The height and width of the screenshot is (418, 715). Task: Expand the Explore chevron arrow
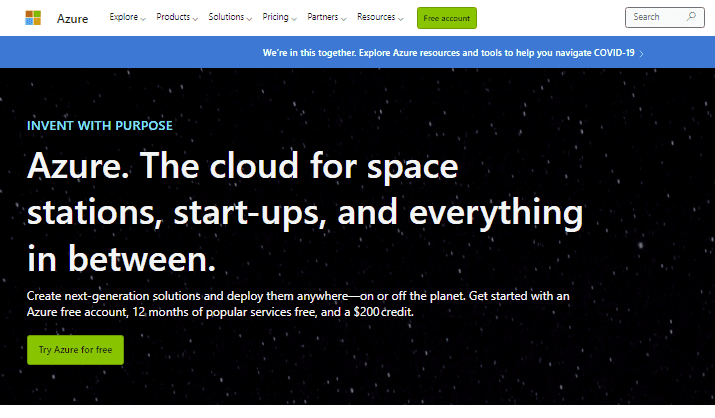pos(143,19)
